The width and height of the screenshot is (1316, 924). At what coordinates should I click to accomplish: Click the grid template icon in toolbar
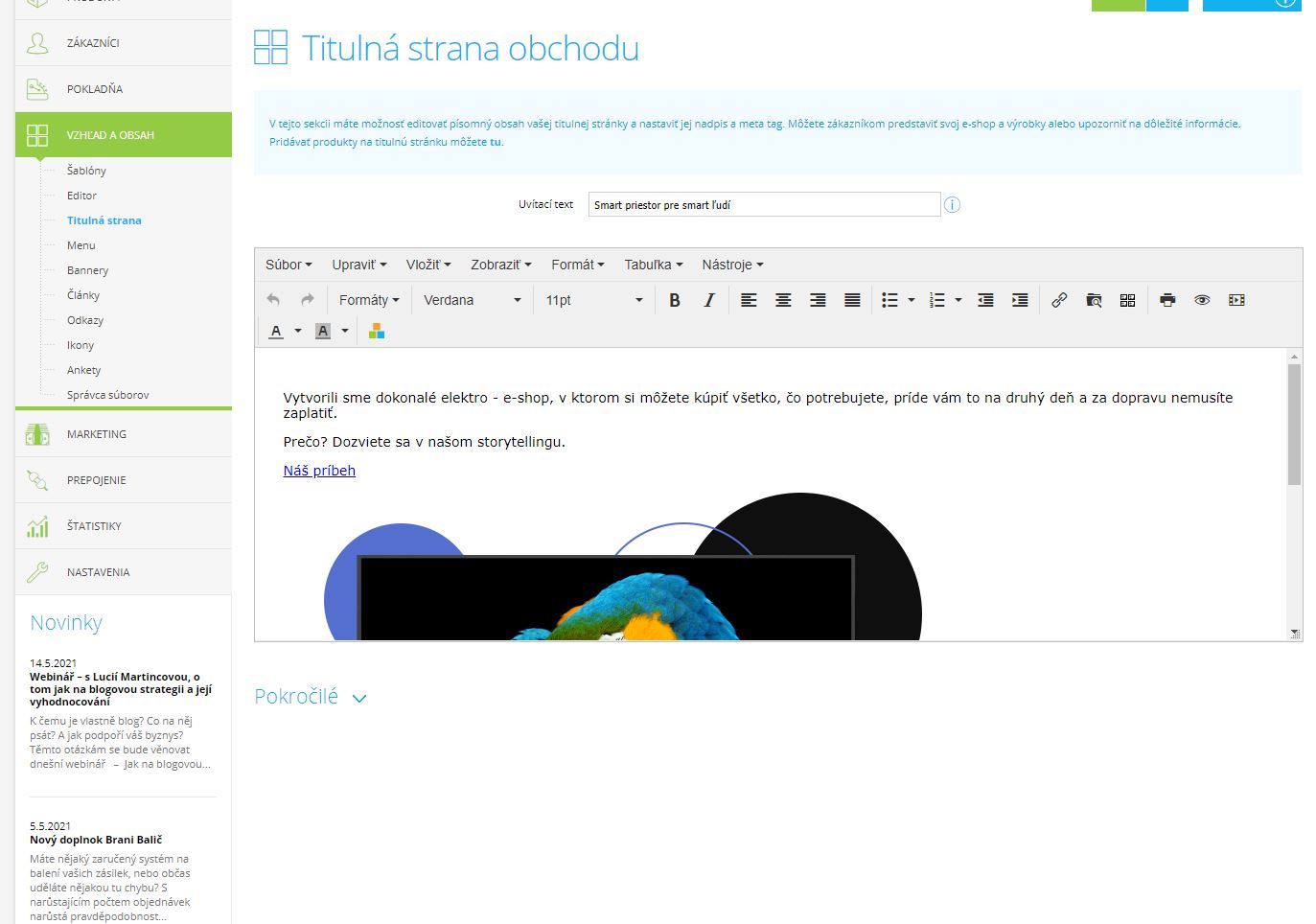[x=1128, y=300]
